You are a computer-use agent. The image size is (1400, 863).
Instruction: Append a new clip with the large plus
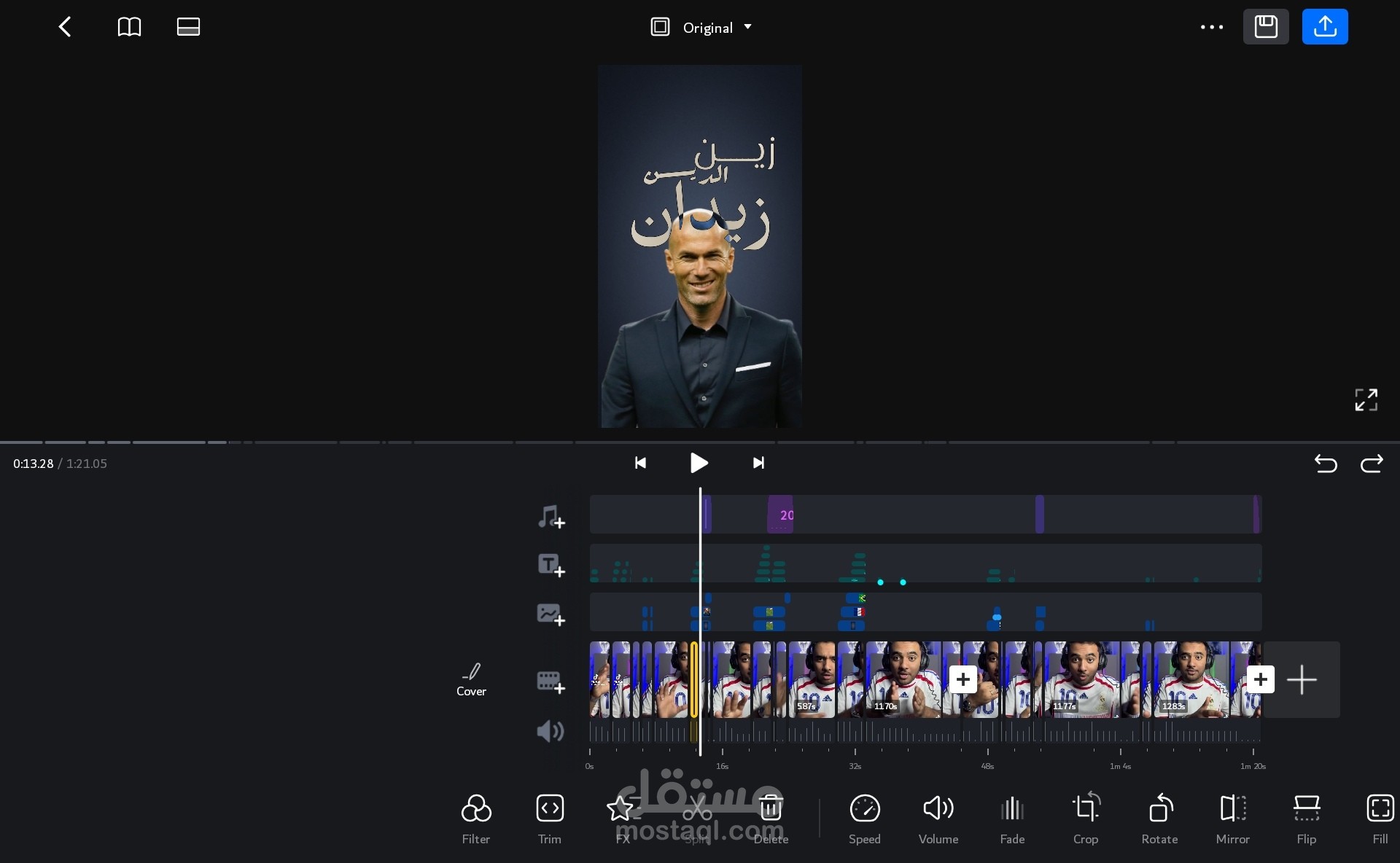[1302, 680]
